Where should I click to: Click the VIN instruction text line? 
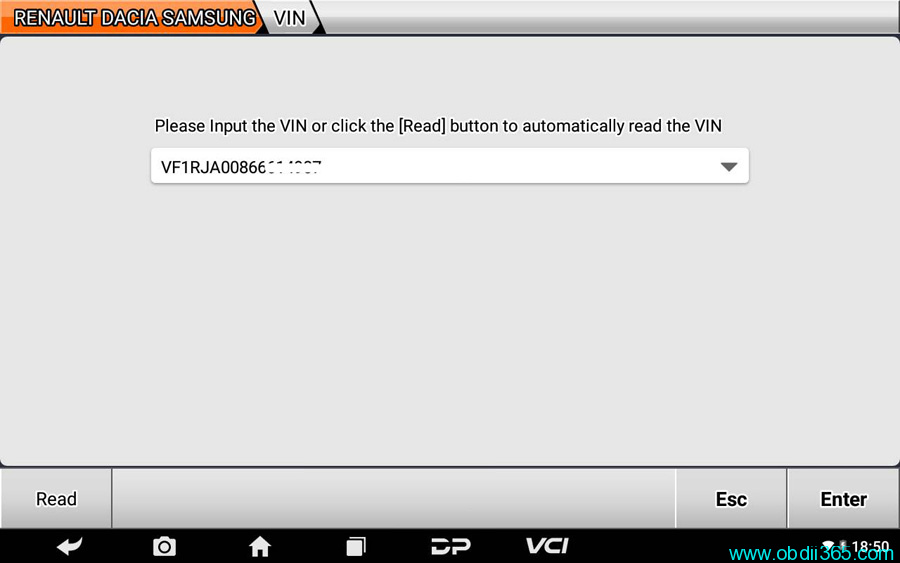tap(438, 126)
